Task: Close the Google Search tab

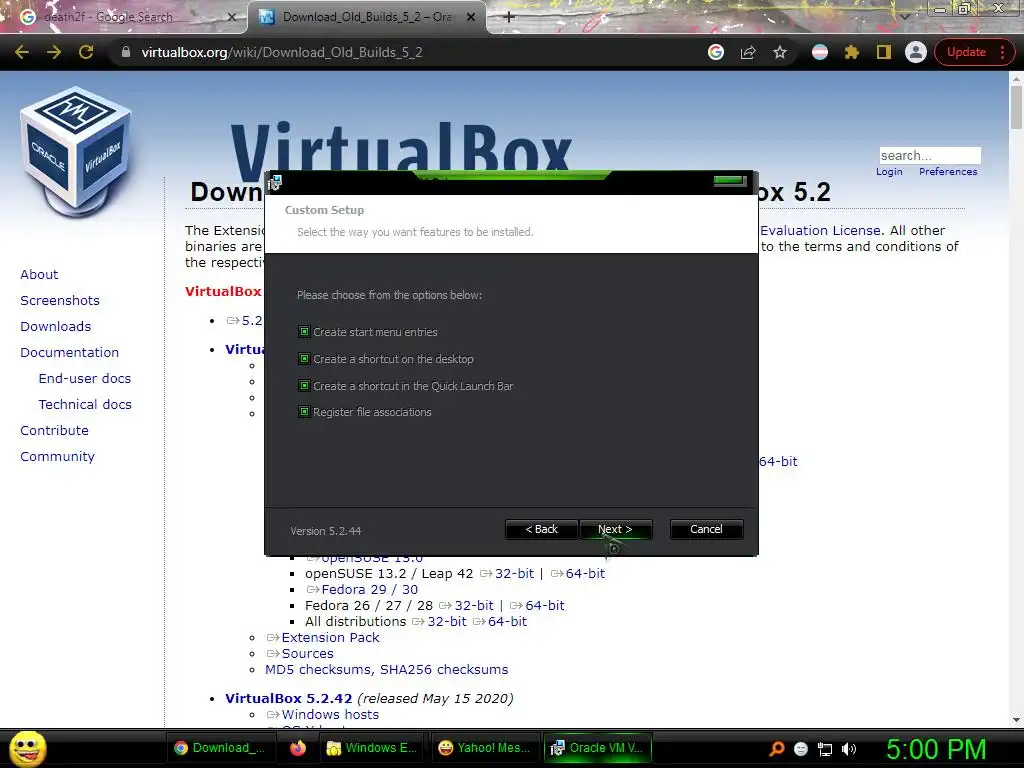Action: pyautogui.click(x=232, y=17)
